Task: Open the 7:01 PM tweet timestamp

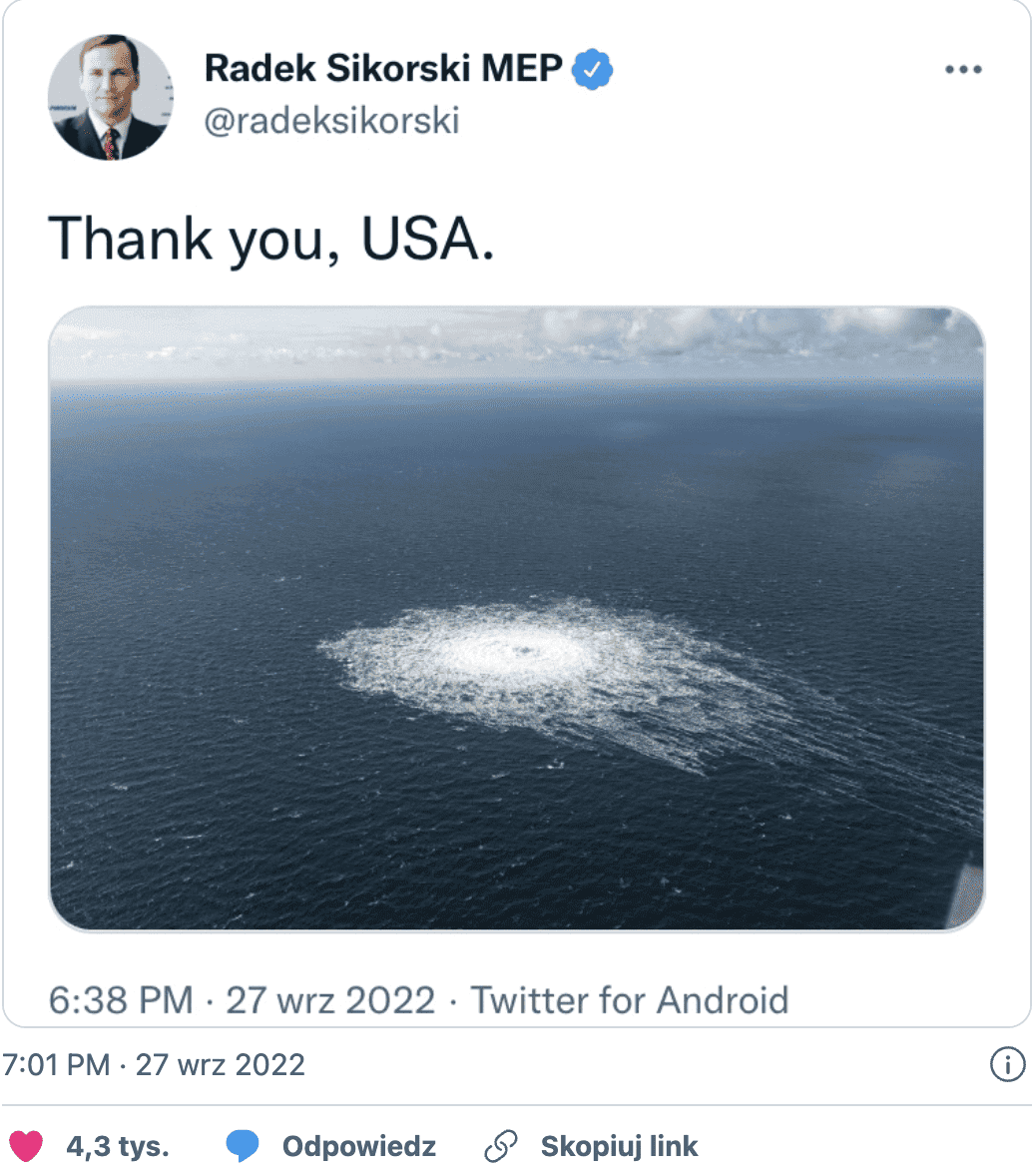Action: coord(154,1064)
